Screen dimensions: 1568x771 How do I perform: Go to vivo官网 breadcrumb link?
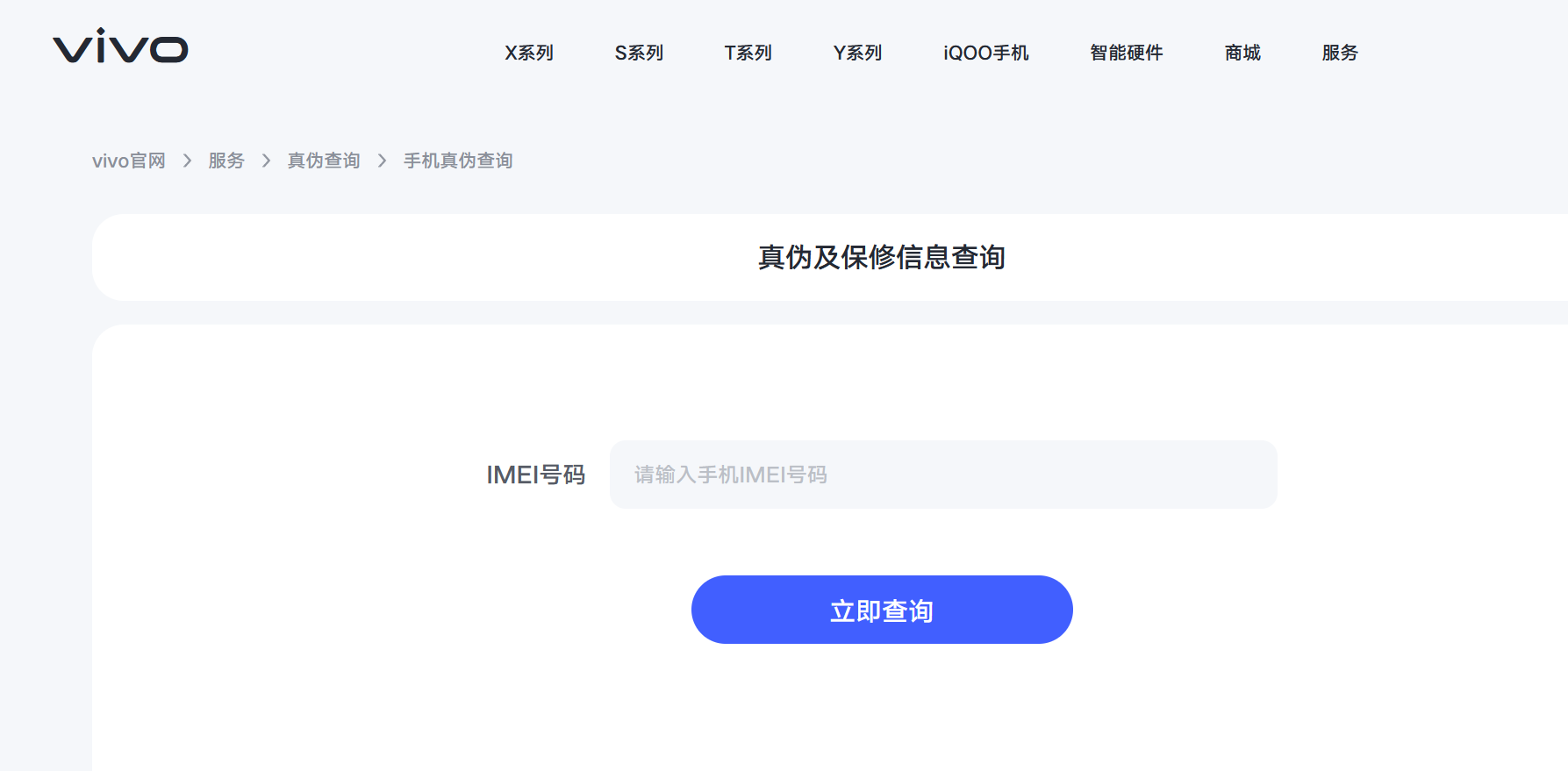point(129,161)
